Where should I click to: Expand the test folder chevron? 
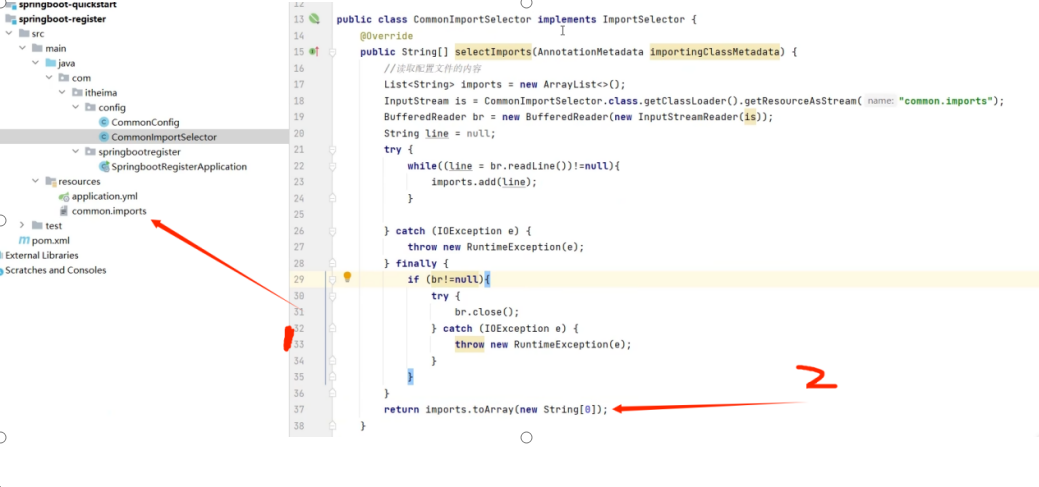click(x=23, y=226)
